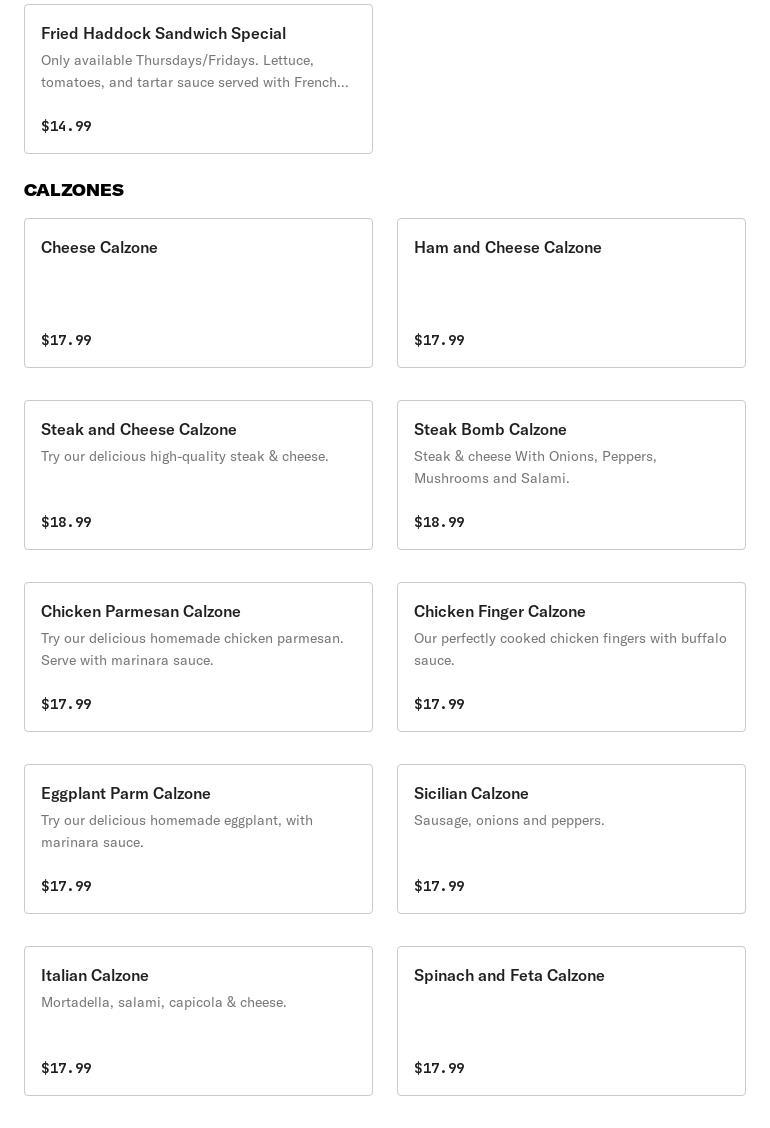Open the Fried Haddock Sandwich Special item
This screenshot has height=1128, width=770.
point(198,79)
